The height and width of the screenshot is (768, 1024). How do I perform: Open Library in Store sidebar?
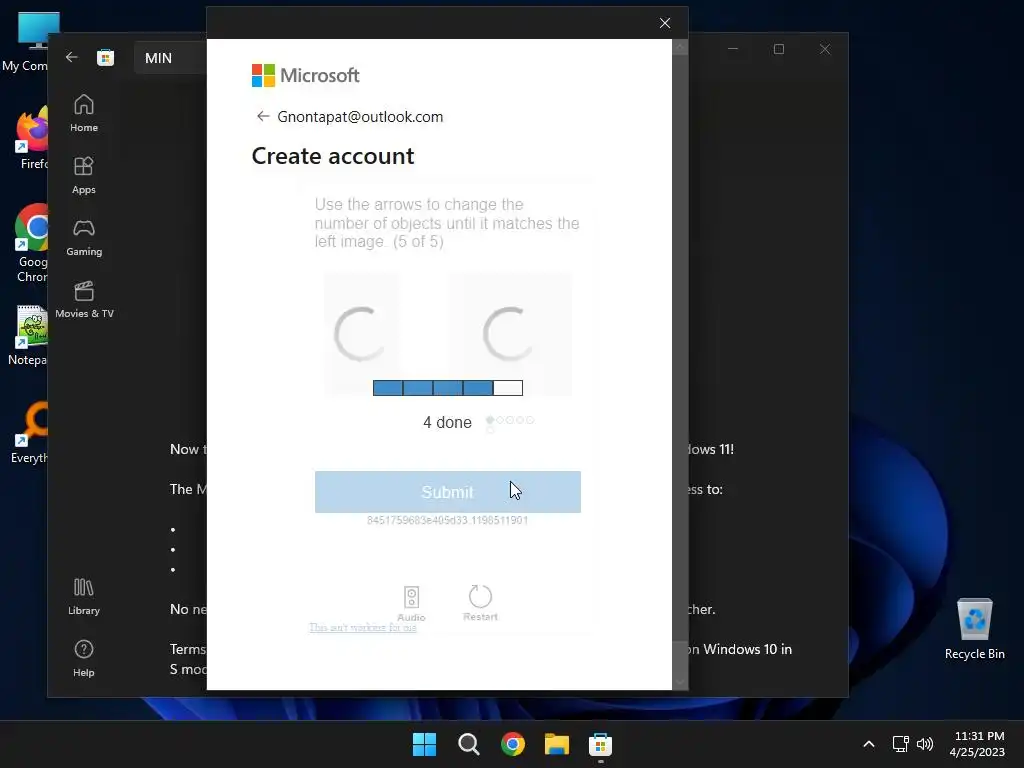[x=84, y=597]
